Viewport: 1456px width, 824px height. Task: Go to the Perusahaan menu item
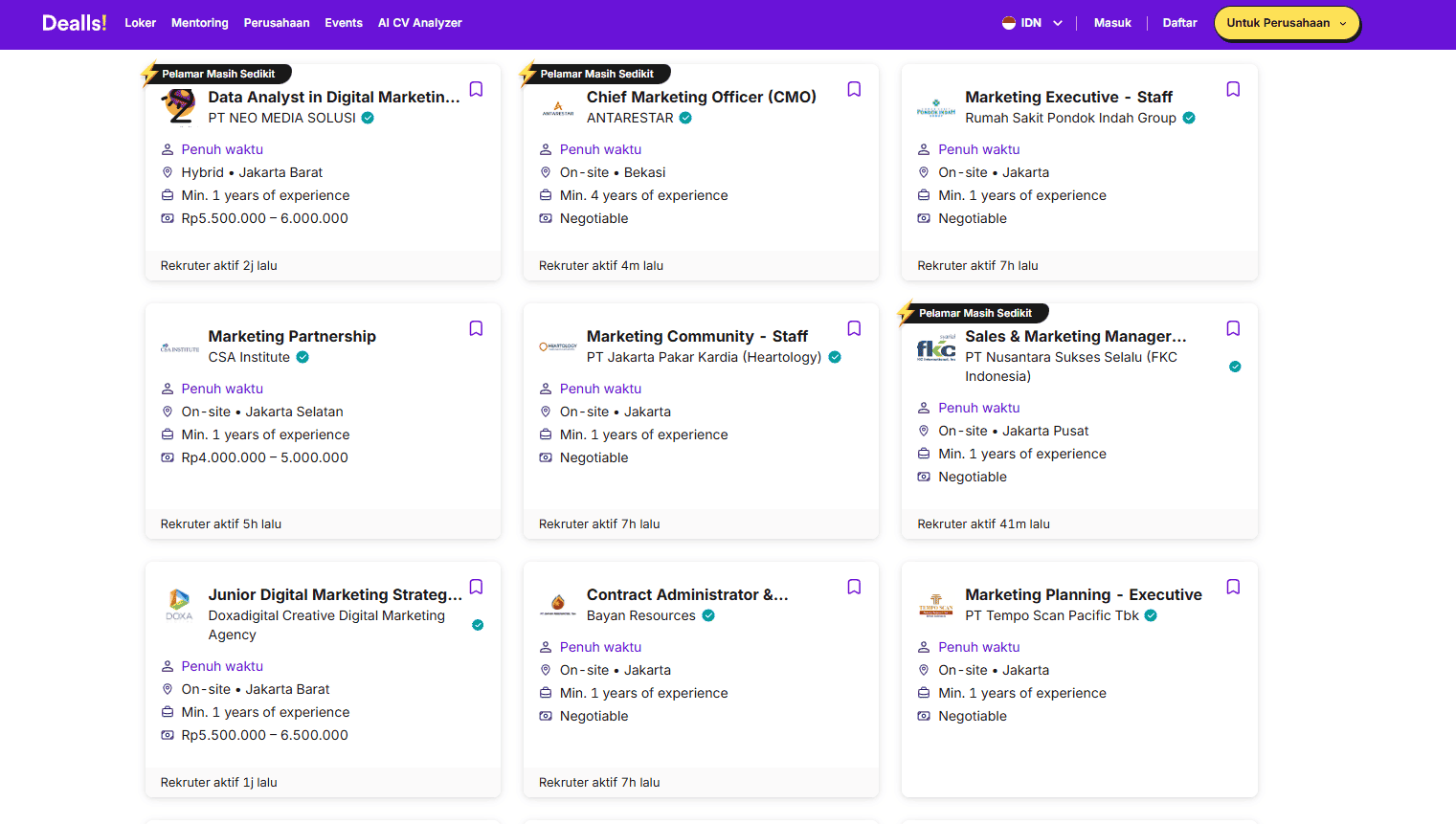[x=277, y=23]
